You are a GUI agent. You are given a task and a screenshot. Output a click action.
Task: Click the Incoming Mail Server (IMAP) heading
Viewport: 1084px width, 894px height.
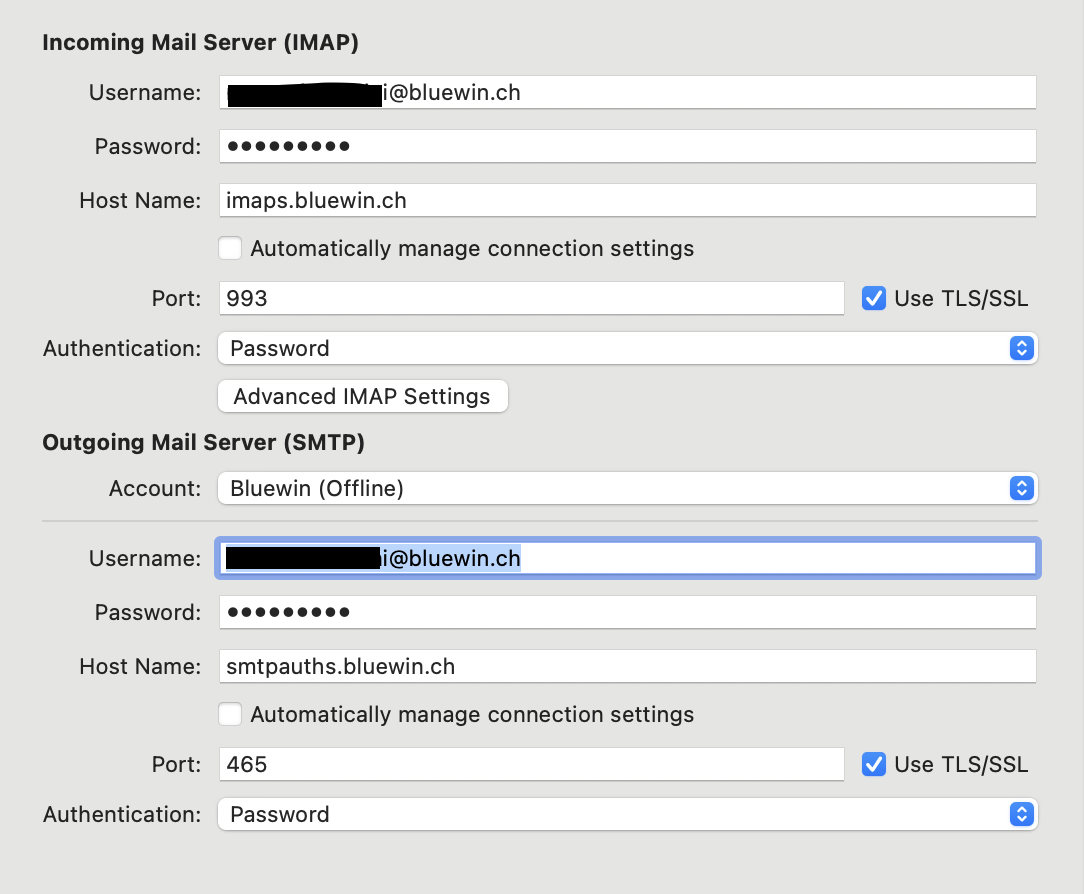(x=200, y=43)
